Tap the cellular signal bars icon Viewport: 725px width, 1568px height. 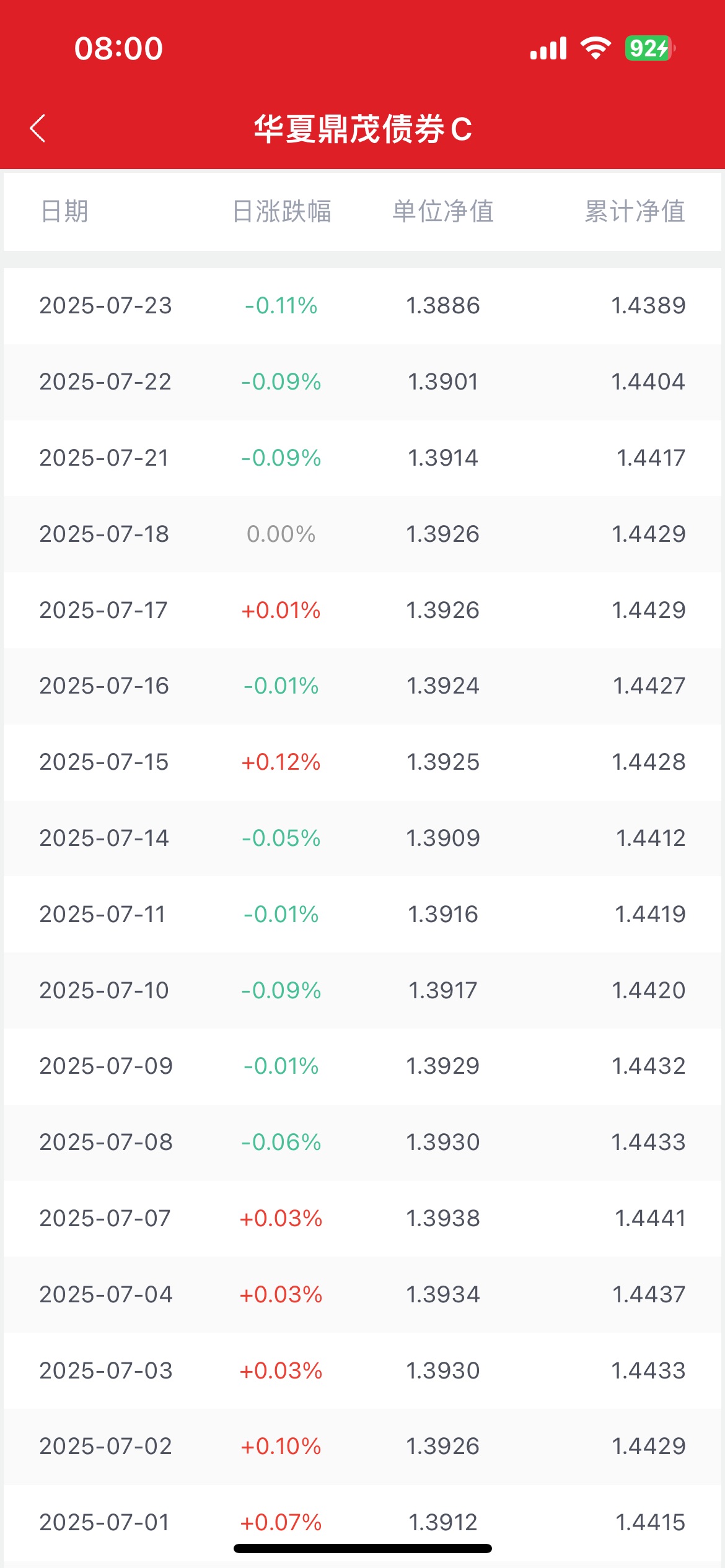(548, 48)
